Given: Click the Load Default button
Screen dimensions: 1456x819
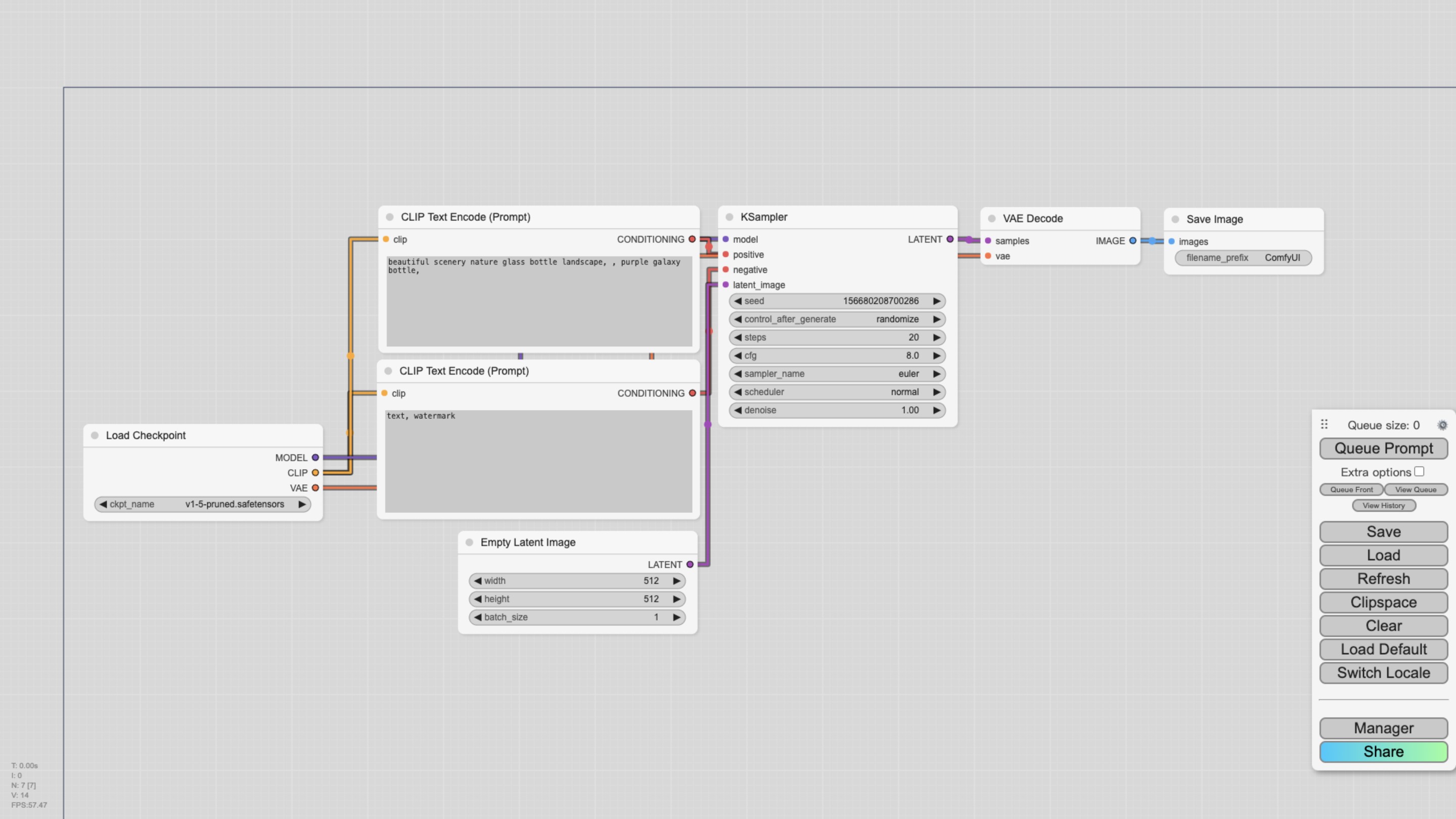Looking at the screenshot, I should [1384, 649].
